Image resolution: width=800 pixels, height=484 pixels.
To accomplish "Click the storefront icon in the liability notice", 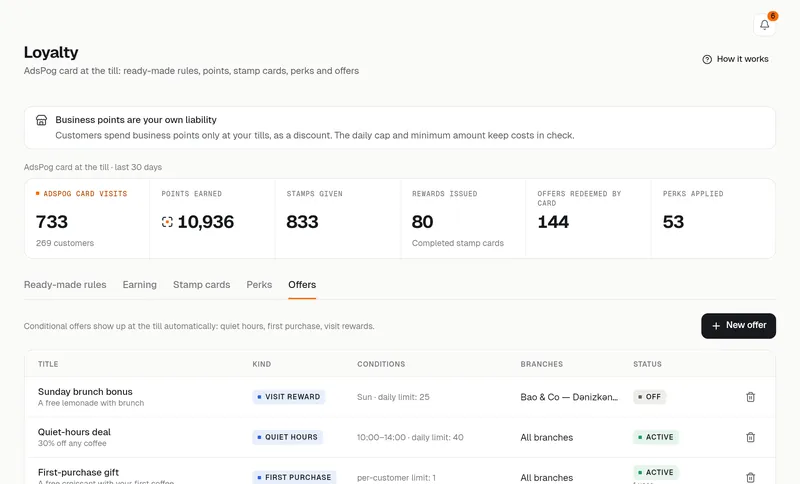I will [41, 120].
